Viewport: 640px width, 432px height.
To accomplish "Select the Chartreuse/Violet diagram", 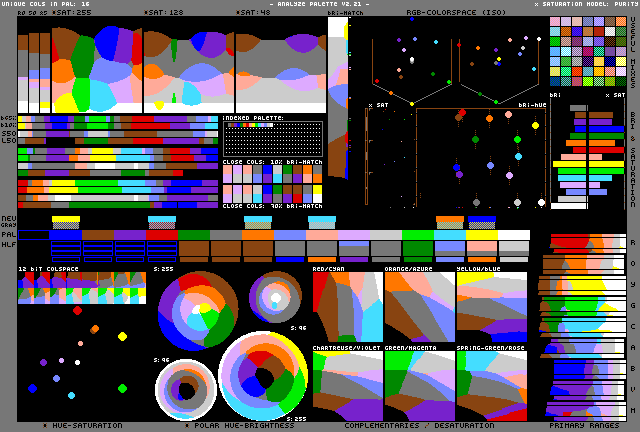I will tap(347, 382).
